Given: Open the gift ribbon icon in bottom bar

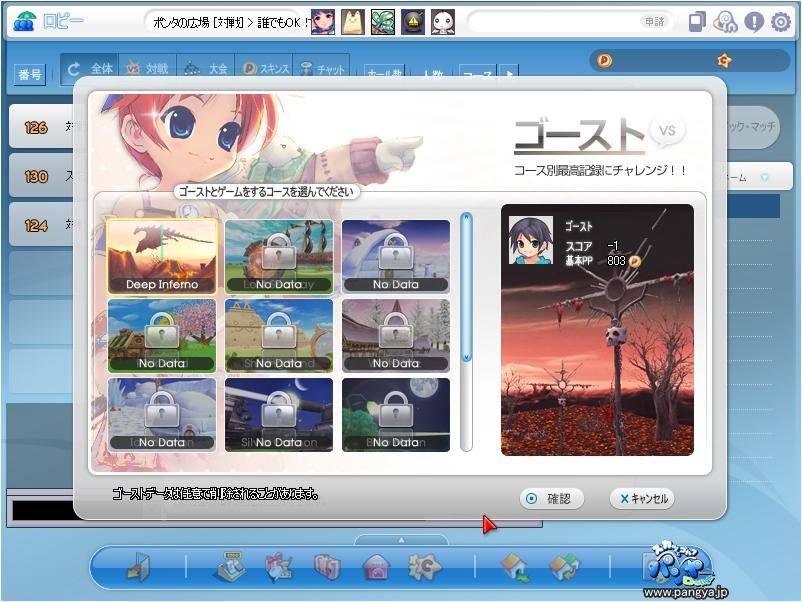Looking at the screenshot, I should click(278, 567).
